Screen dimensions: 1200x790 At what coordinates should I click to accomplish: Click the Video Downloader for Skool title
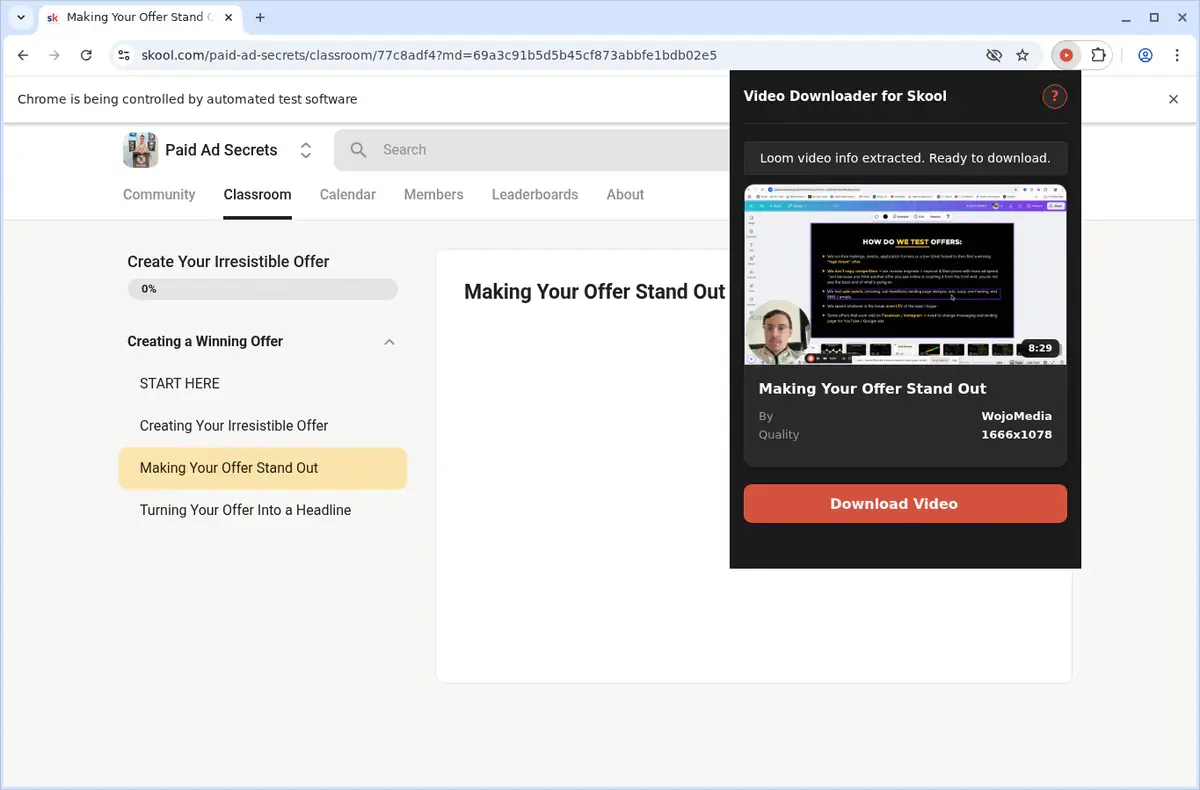click(845, 96)
